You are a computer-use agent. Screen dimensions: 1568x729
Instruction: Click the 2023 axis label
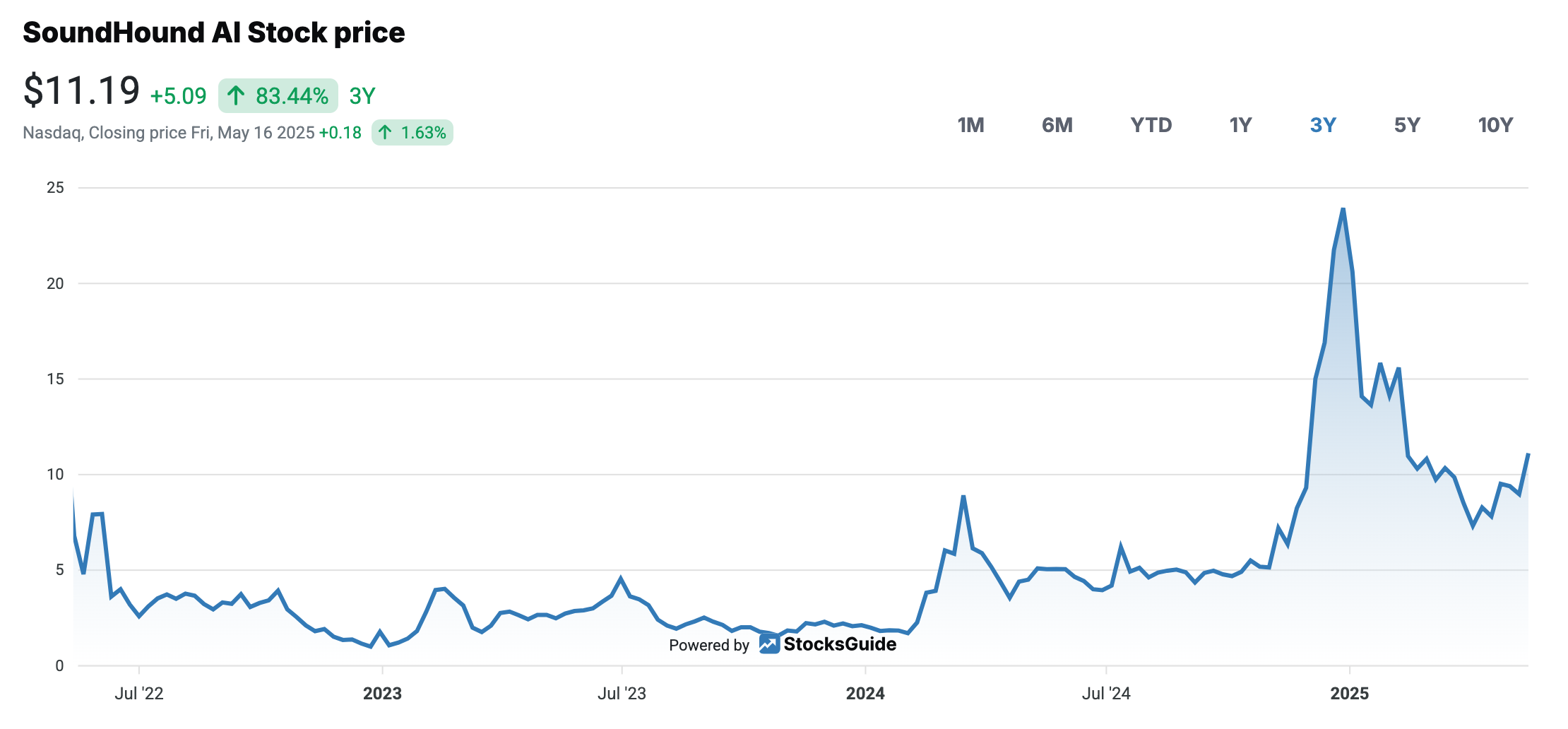coord(382,694)
